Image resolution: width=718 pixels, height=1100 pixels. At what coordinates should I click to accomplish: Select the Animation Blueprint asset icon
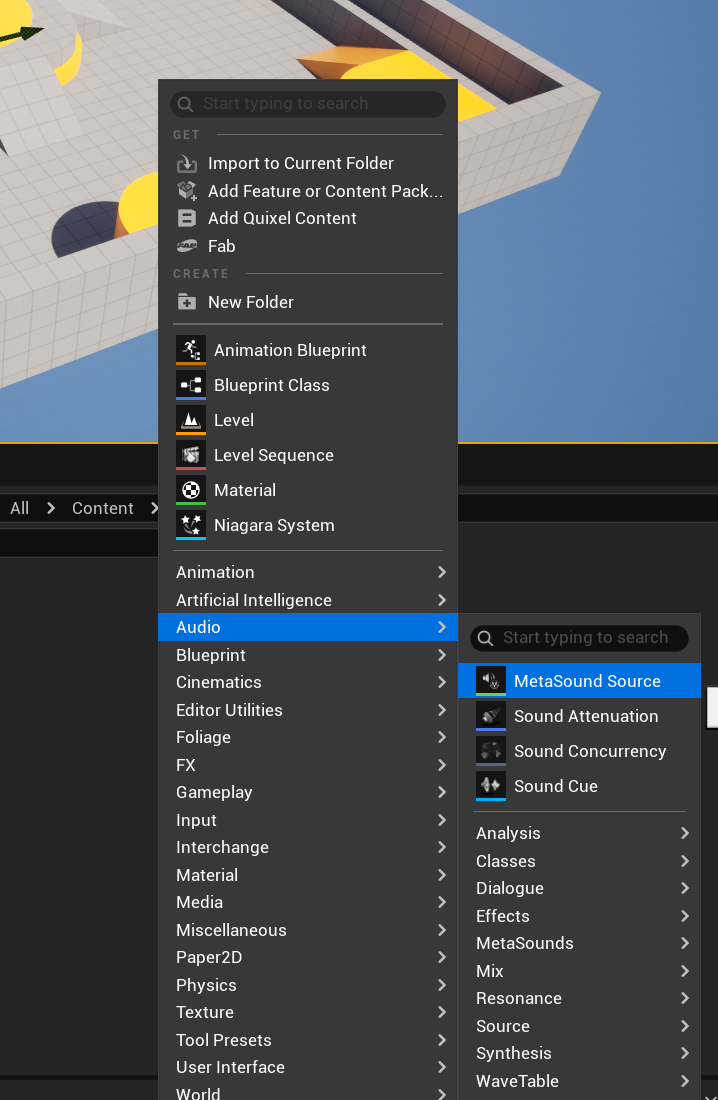point(190,350)
